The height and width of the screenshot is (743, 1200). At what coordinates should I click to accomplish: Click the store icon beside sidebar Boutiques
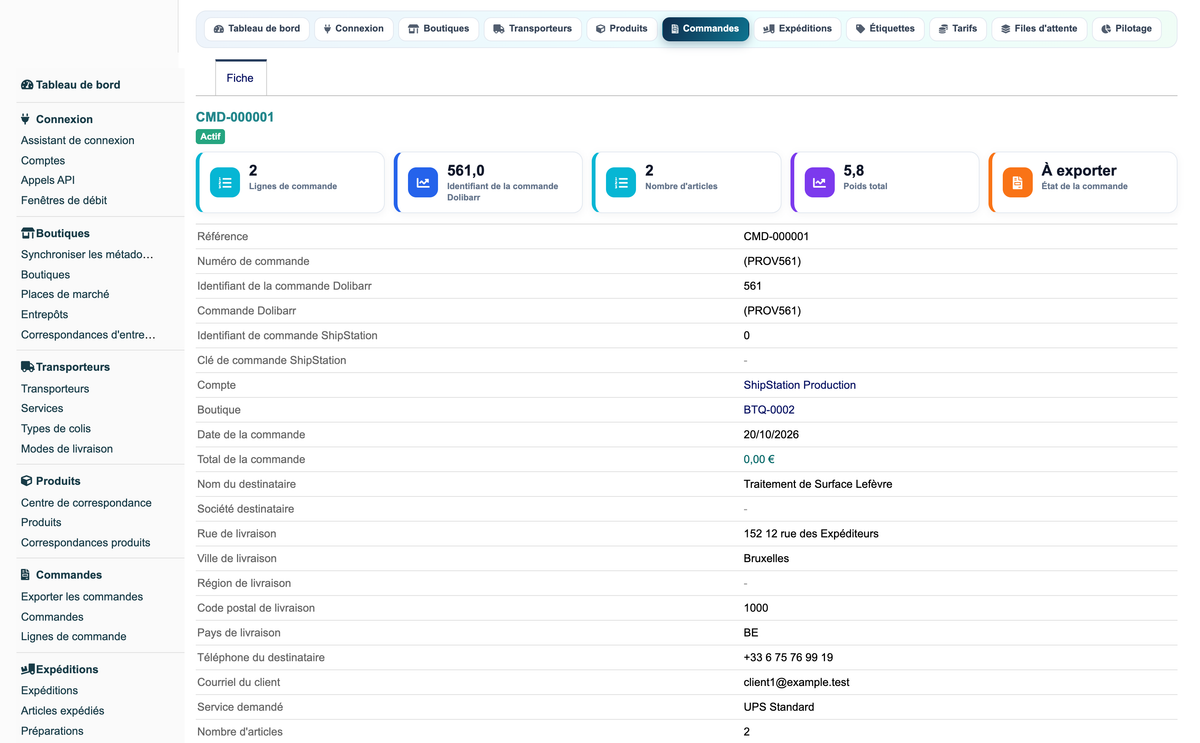[x=28, y=233]
